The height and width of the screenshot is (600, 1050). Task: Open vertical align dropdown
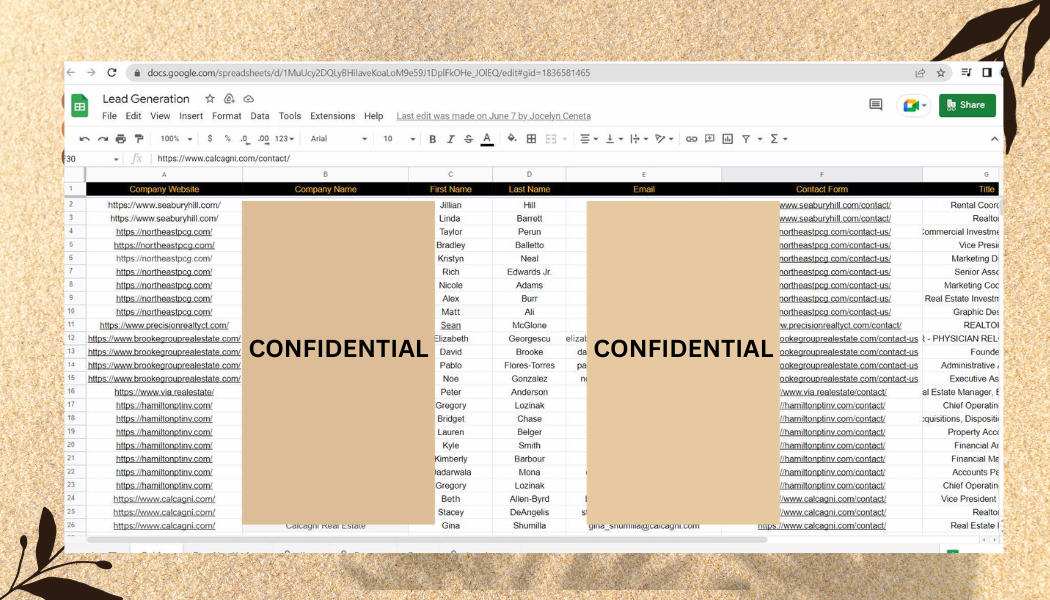pyautogui.click(x=614, y=139)
